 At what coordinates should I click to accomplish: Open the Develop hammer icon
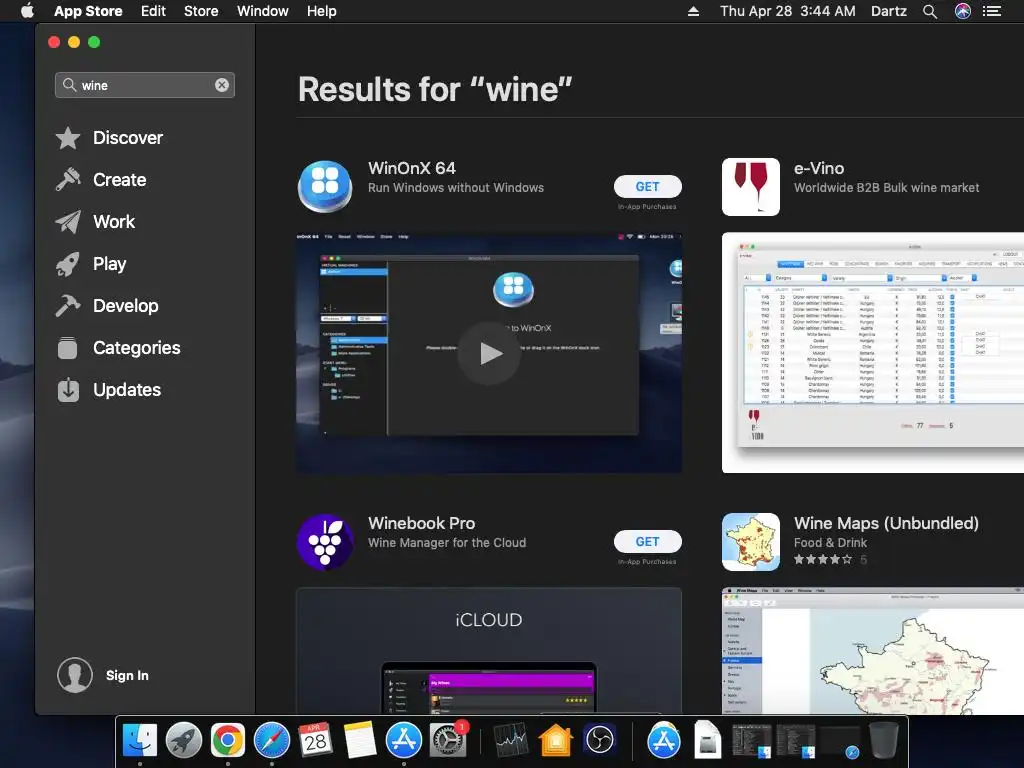(x=68, y=306)
